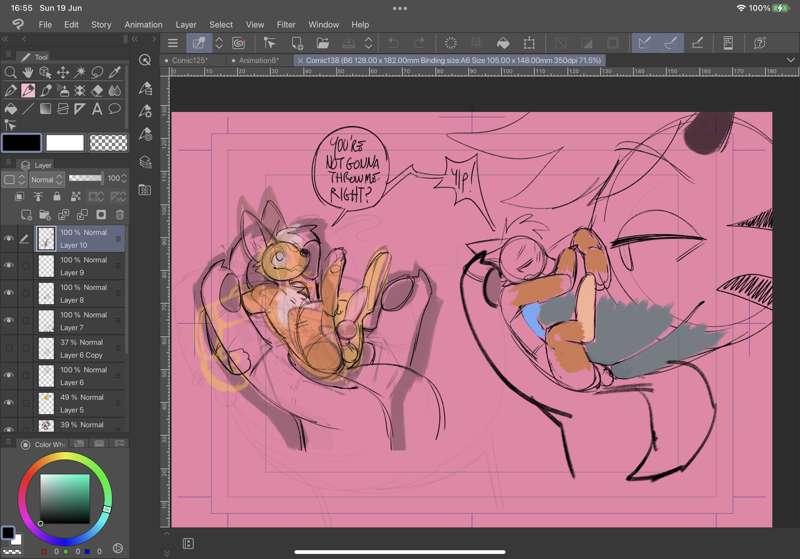
Task: Select the Frame border tool
Action: click(63, 109)
